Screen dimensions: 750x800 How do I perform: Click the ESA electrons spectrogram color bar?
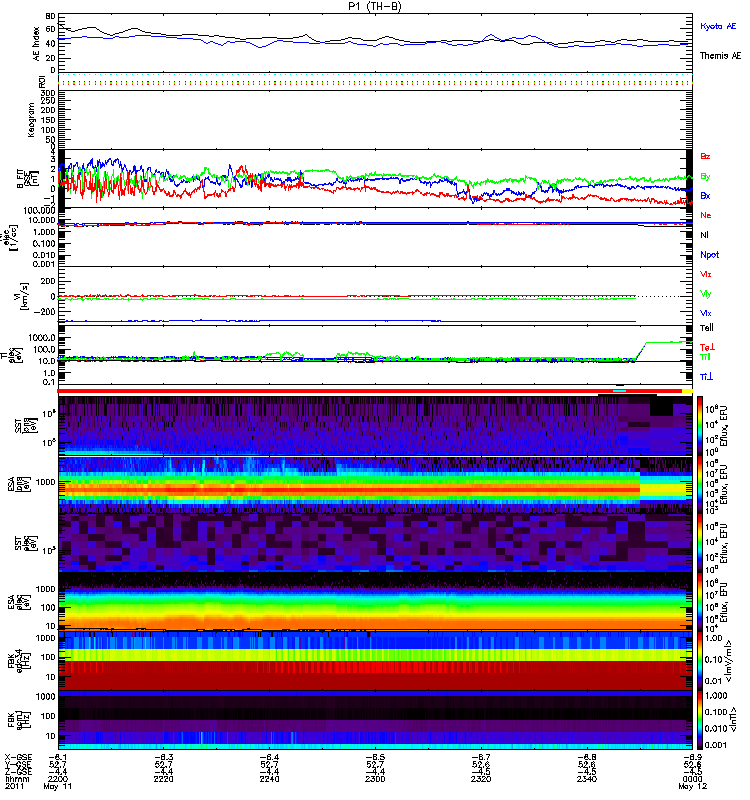699,601
